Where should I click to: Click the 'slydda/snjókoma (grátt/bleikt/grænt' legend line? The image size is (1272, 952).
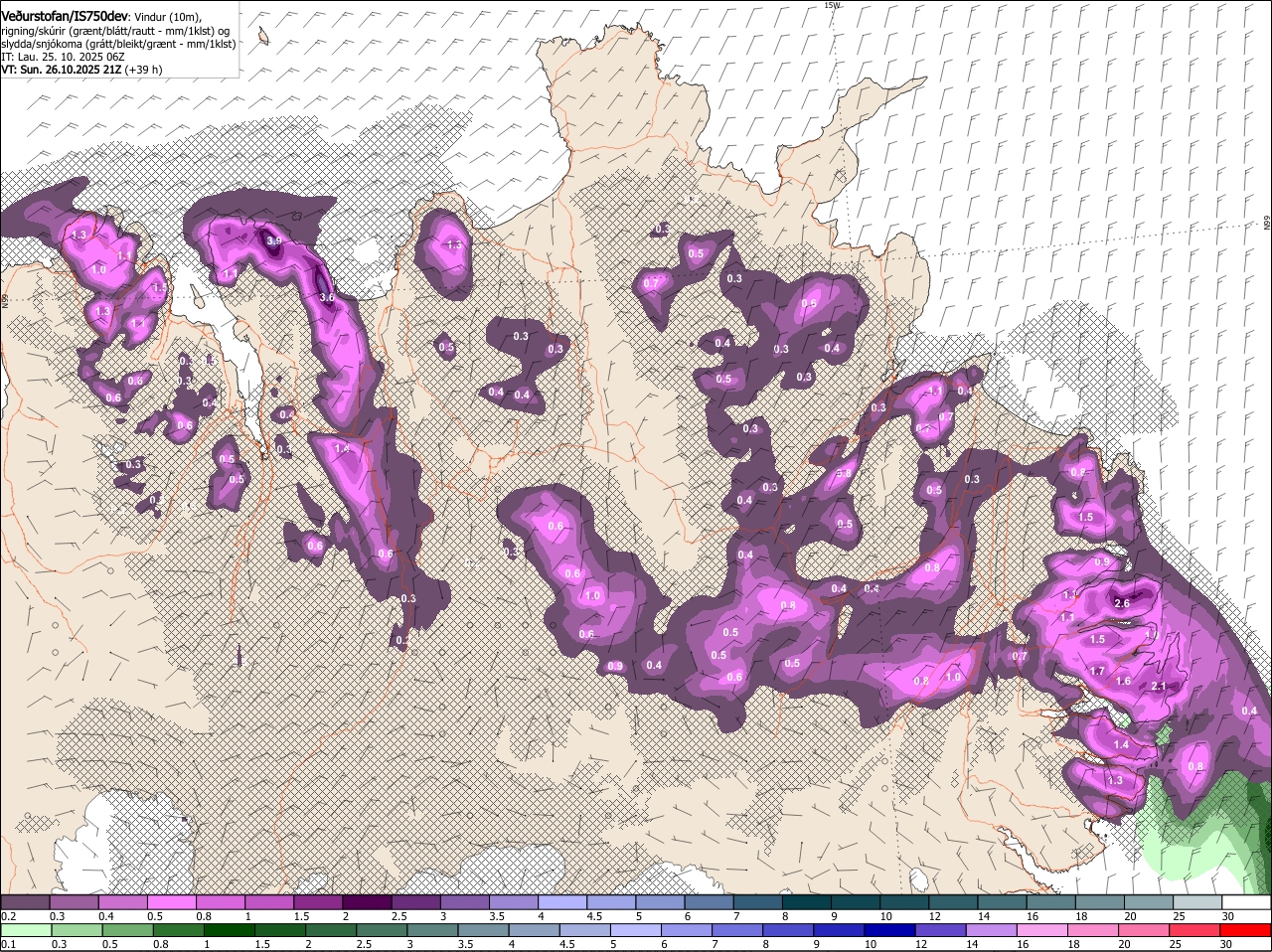[x=118, y=44]
